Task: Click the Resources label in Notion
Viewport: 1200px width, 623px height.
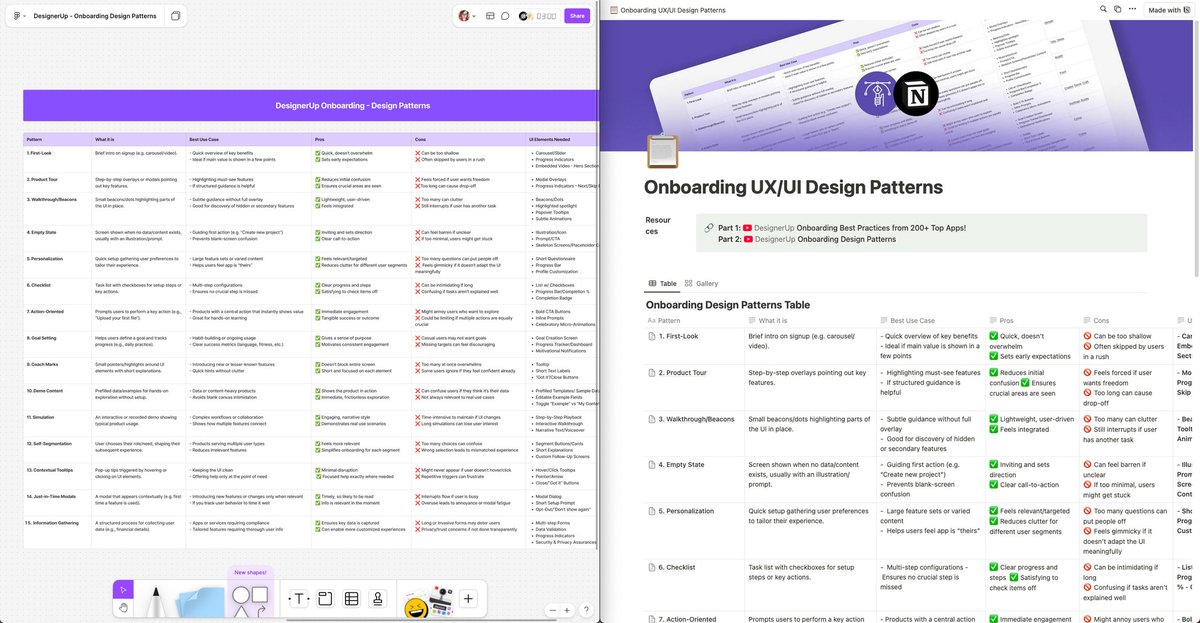Action: 658,226
